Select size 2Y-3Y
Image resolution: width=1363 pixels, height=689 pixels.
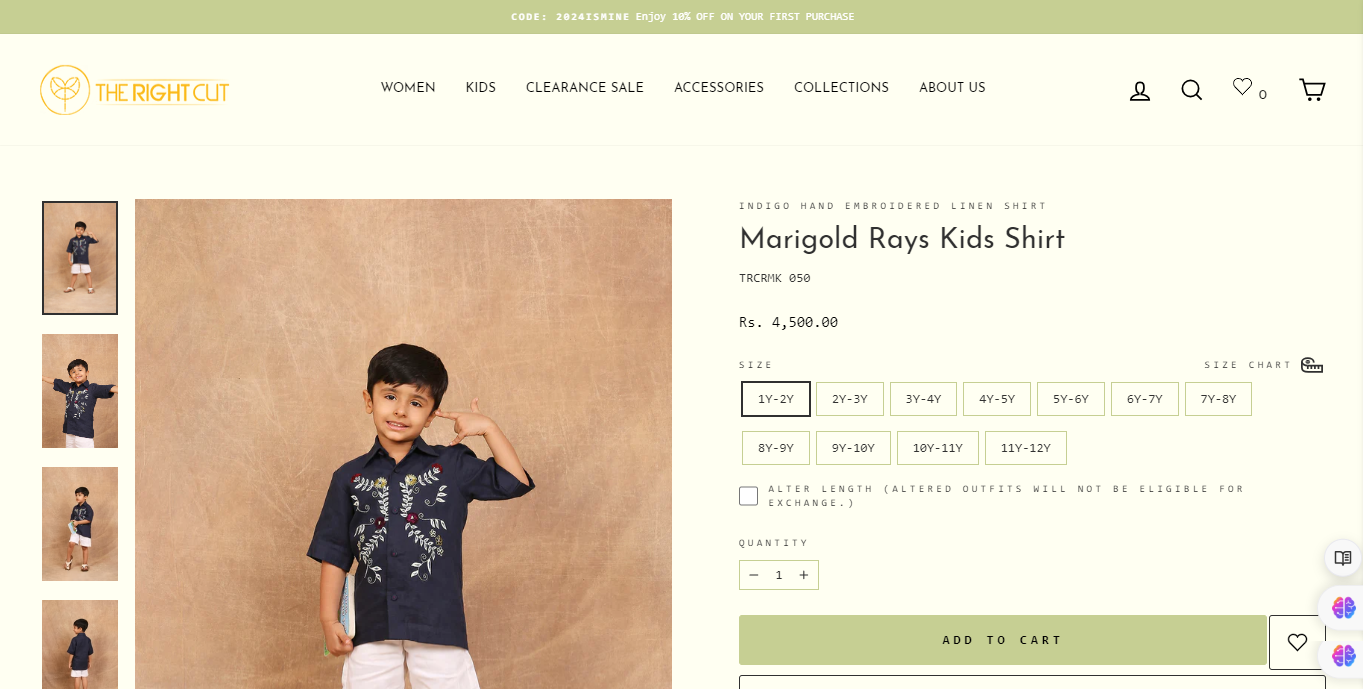[850, 399]
